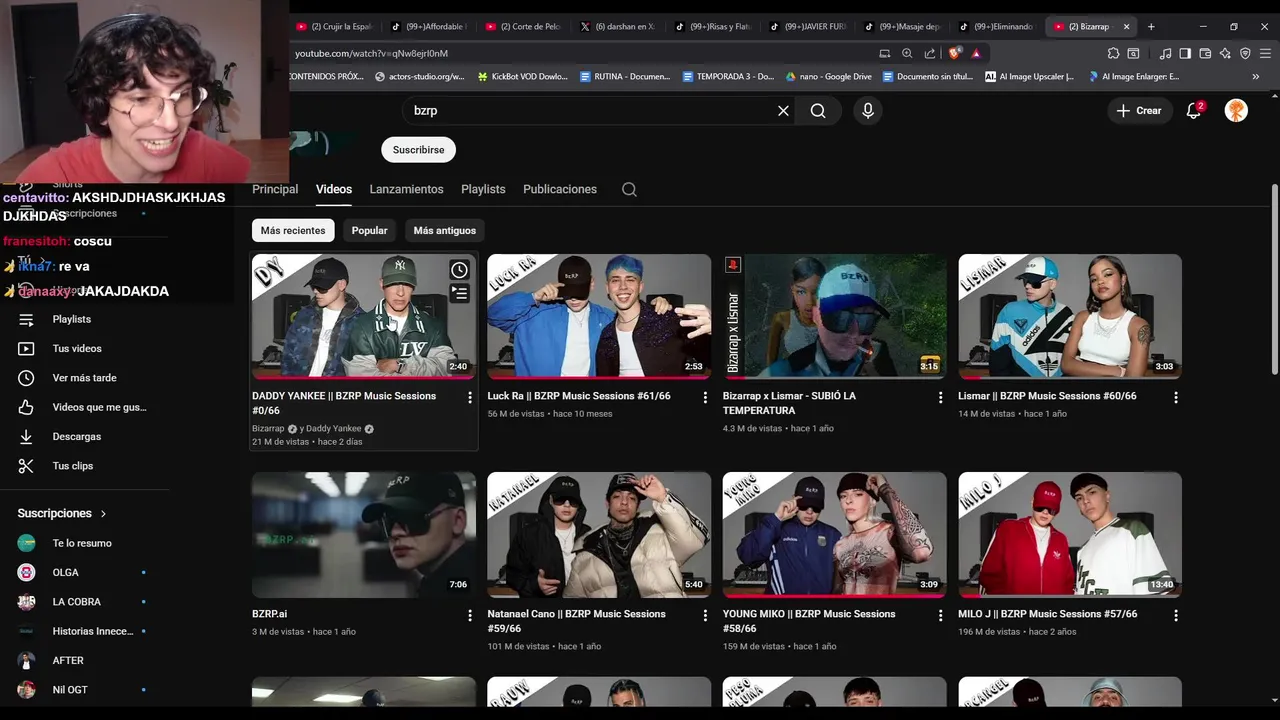This screenshot has width=1280, height=720.
Task: Switch to the Publicaciones channel tab
Action: [x=560, y=189]
